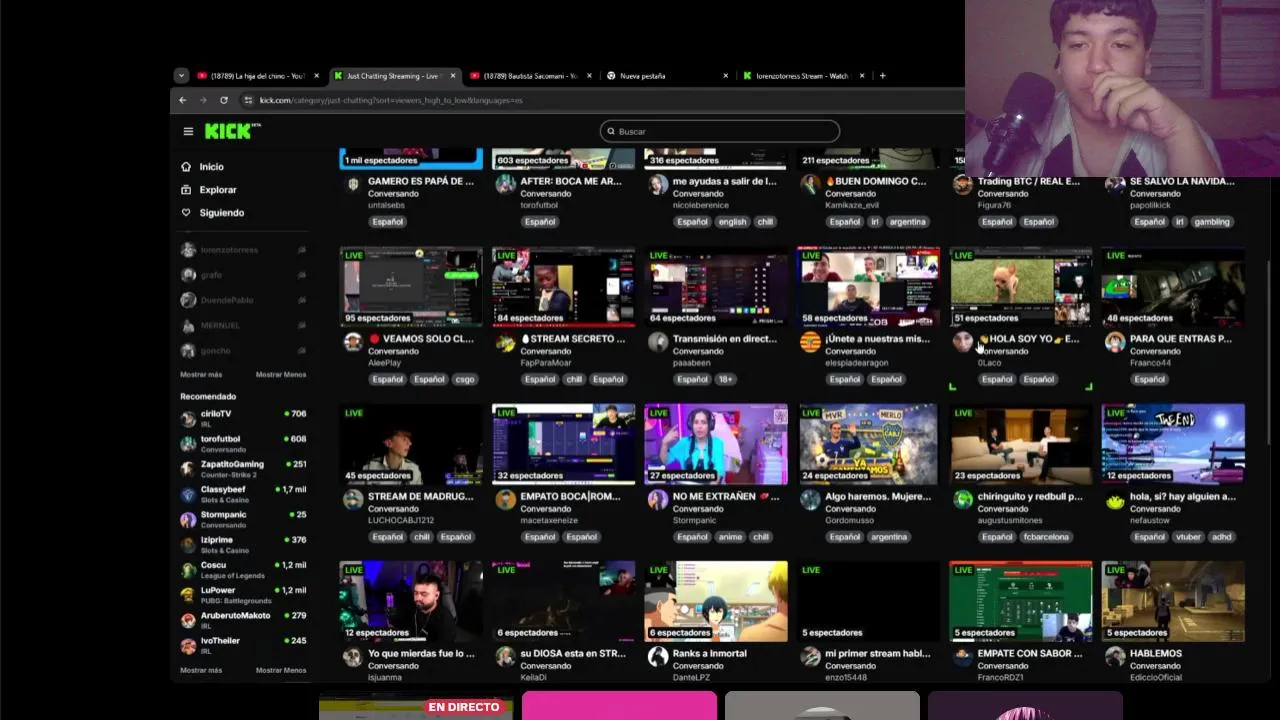Select the 18+ tag on paaabeen's stream
Viewport: 1280px width, 720px height.
coord(726,380)
